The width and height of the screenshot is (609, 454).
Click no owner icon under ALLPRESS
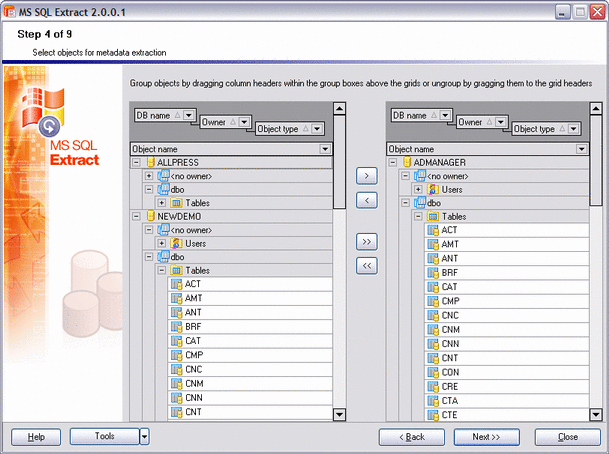tap(164, 176)
